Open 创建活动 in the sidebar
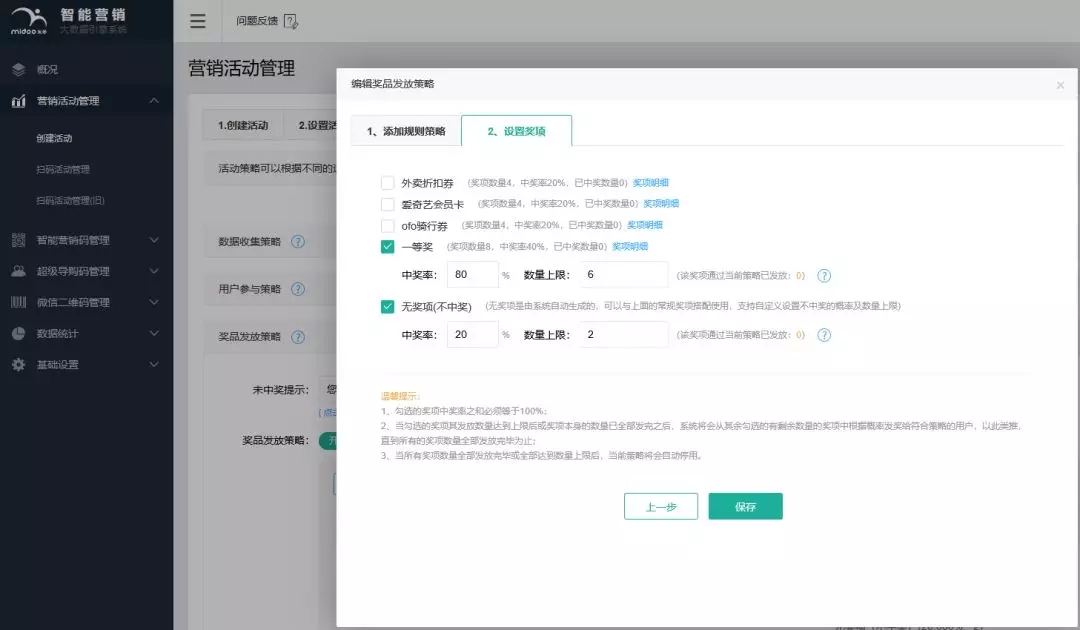This screenshot has width=1080, height=630. point(54,138)
